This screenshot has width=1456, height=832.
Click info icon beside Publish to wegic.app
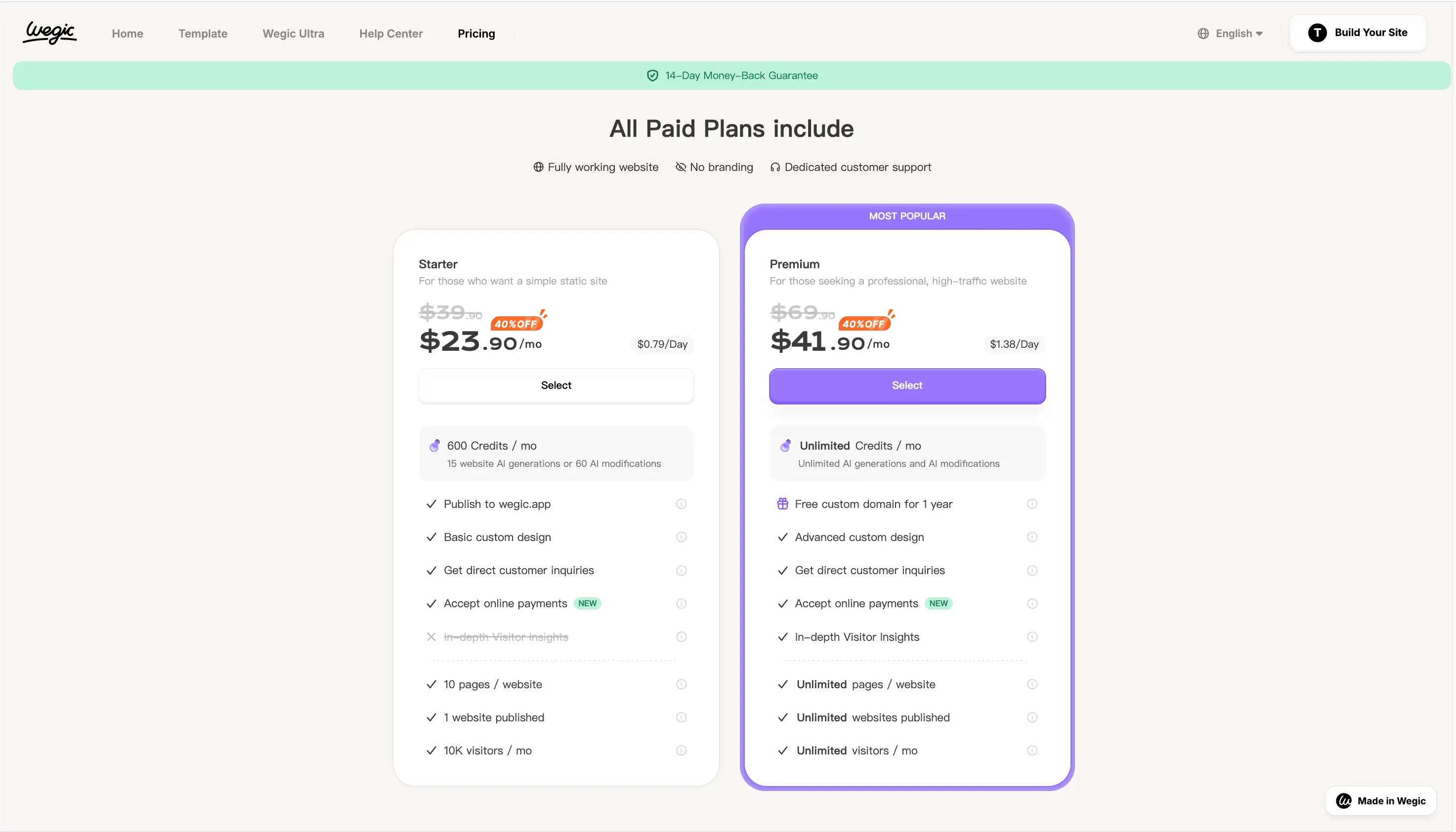(681, 504)
